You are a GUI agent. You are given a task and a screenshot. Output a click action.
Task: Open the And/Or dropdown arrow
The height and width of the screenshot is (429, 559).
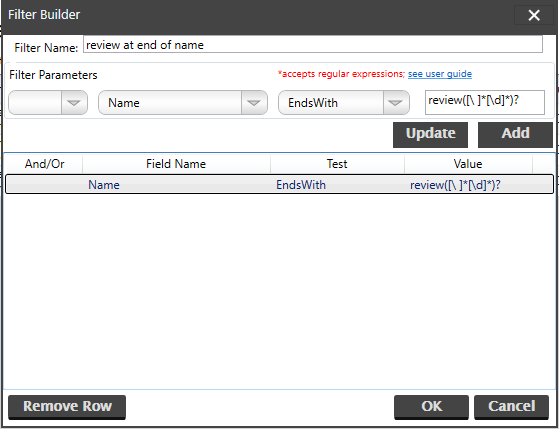[74, 103]
